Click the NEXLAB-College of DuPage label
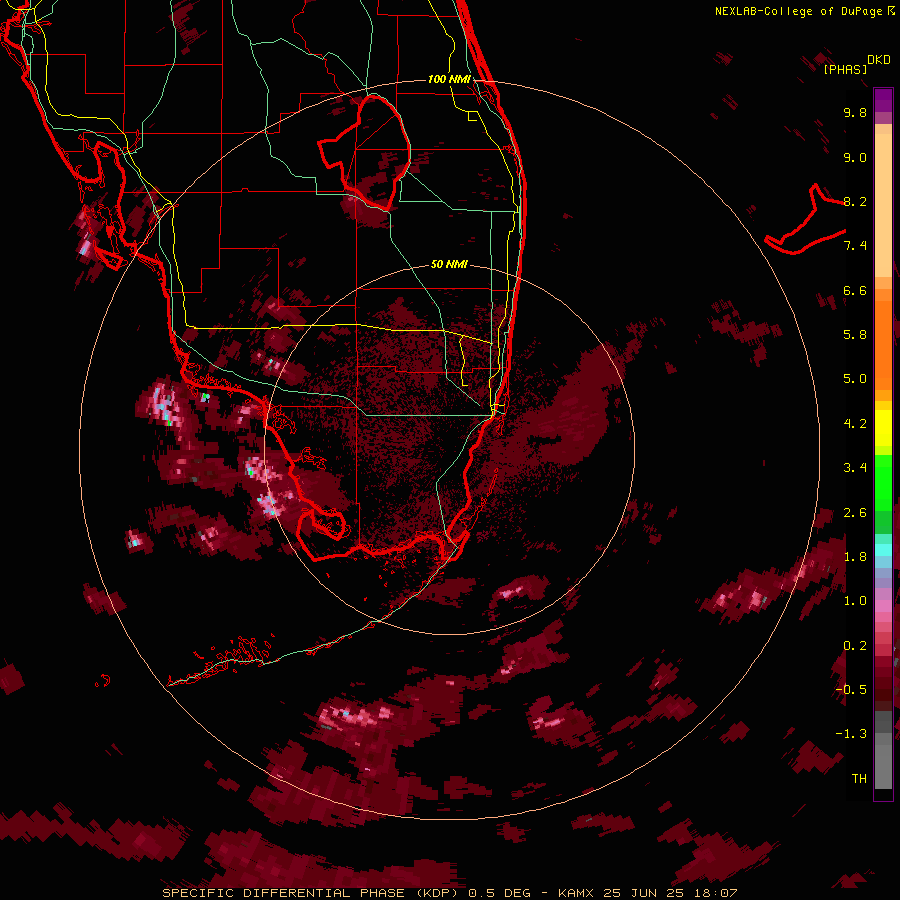This screenshot has width=900, height=900. point(805,11)
